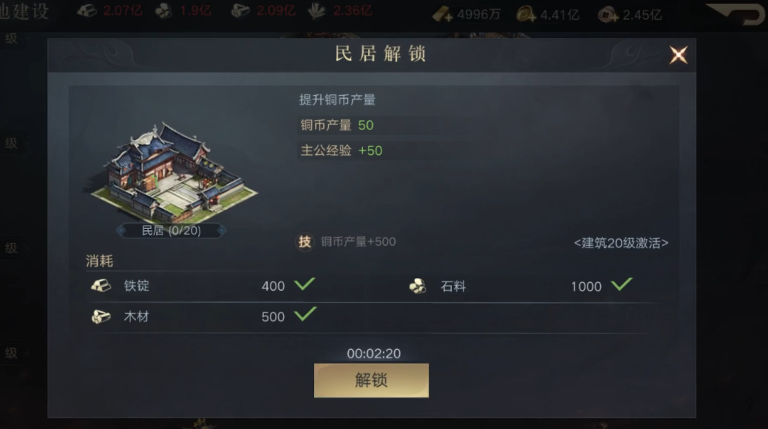Tap the 技 skill badge icon
The height and width of the screenshot is (429, 768).
(x=305, y=241)
